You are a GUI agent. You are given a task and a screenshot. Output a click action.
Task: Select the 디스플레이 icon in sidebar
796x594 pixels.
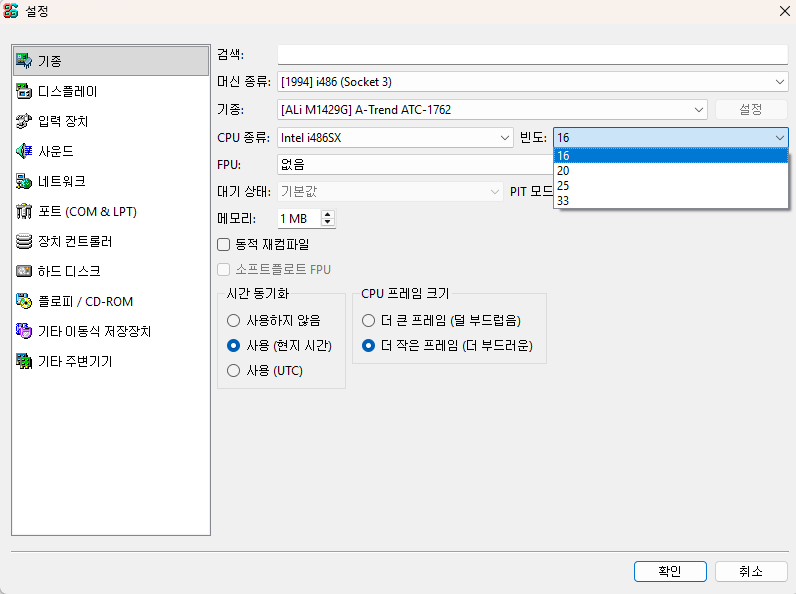(24, 91)
